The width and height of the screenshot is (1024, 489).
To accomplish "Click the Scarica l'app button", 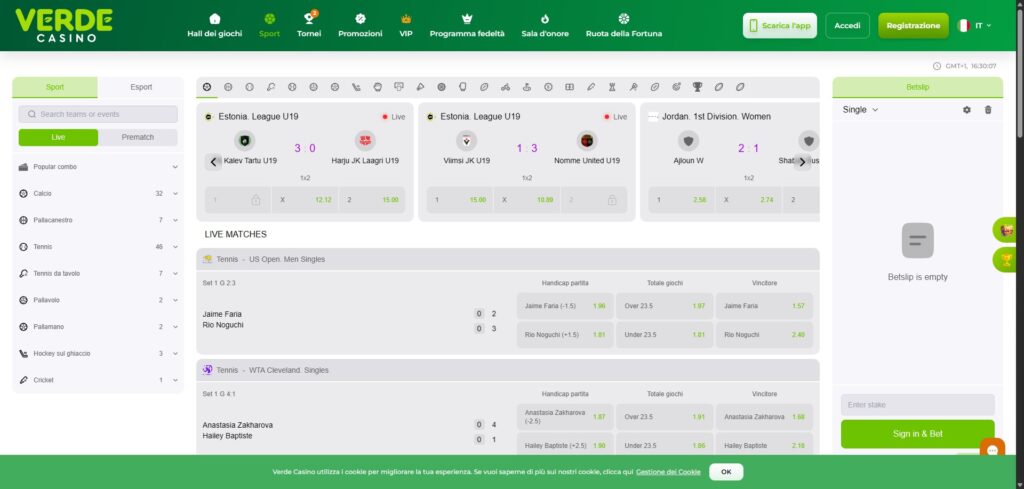I will click(780, 25).
